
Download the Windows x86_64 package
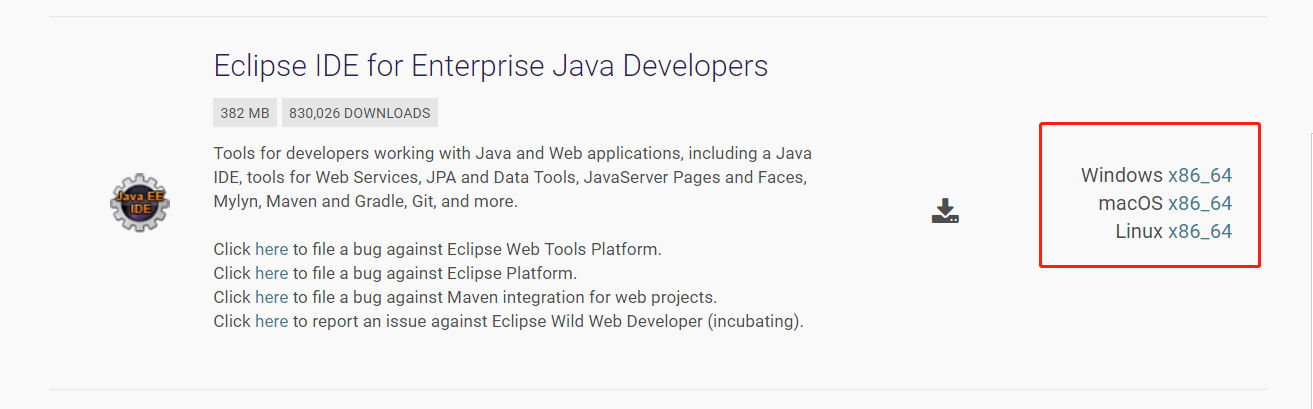[1200, 175]
